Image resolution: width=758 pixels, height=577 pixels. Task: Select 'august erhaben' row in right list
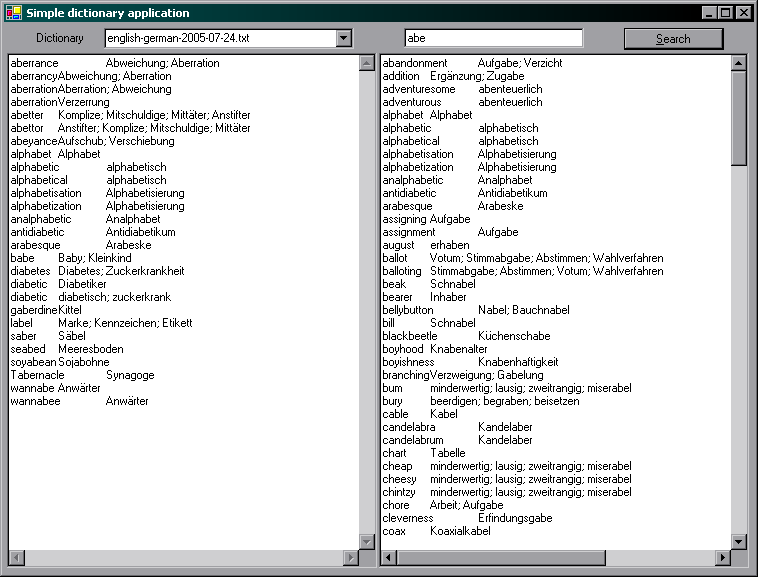click(x=426, y=245)
